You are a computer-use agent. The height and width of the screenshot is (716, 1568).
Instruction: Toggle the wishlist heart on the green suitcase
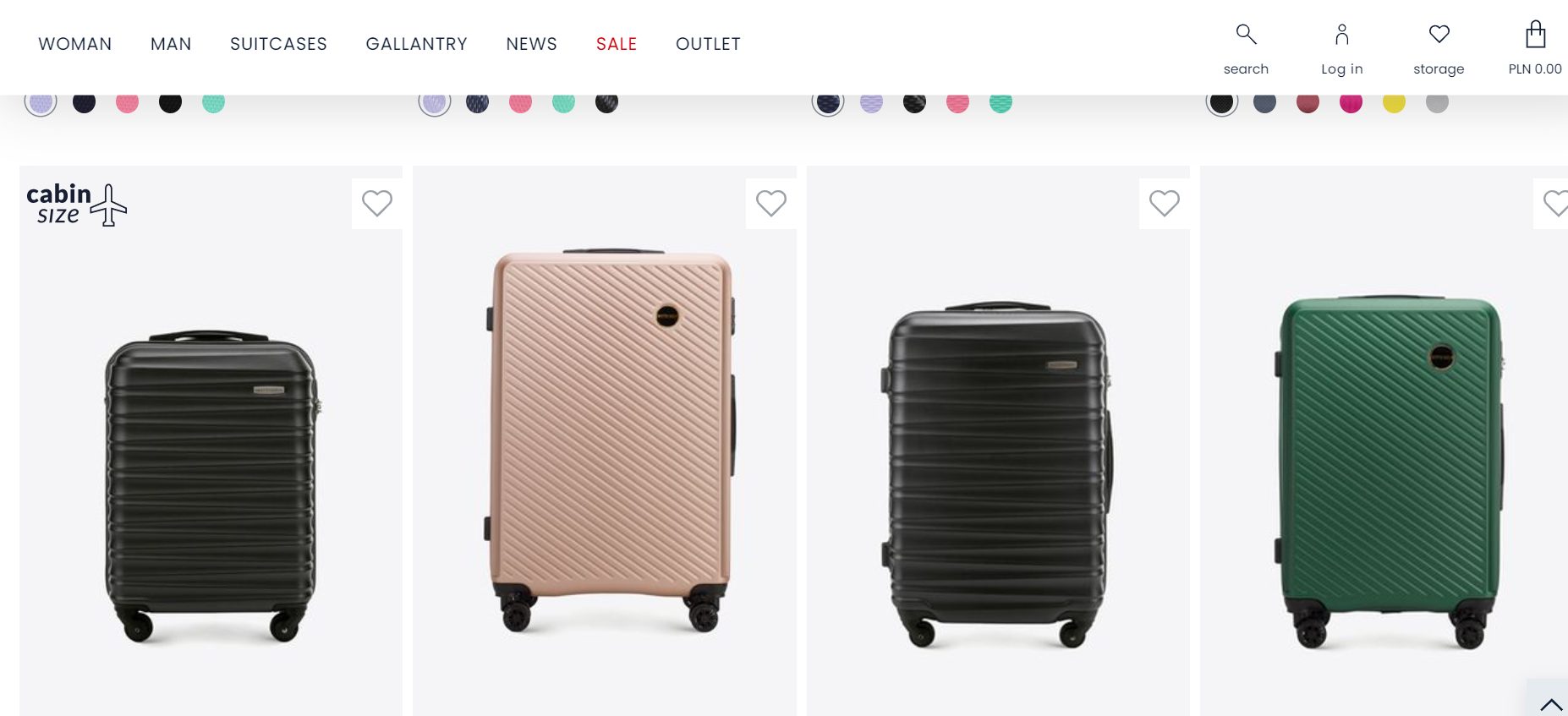click(1554, 203)
